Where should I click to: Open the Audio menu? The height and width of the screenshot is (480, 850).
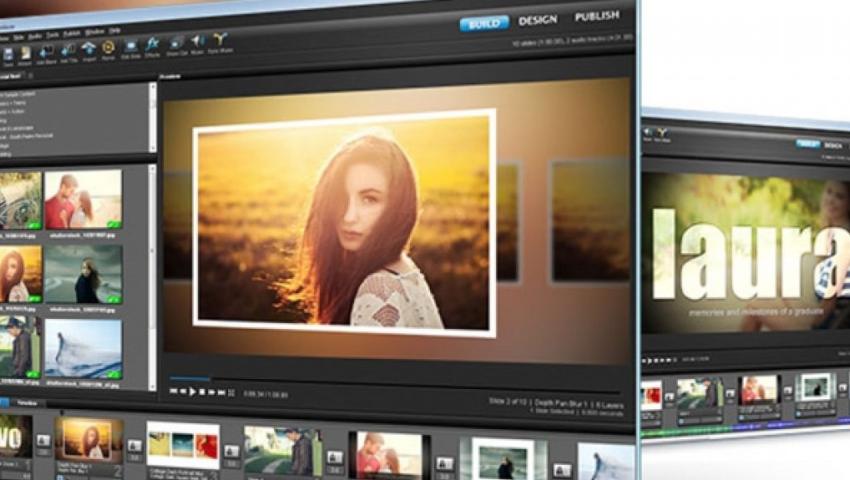point(34,35)
